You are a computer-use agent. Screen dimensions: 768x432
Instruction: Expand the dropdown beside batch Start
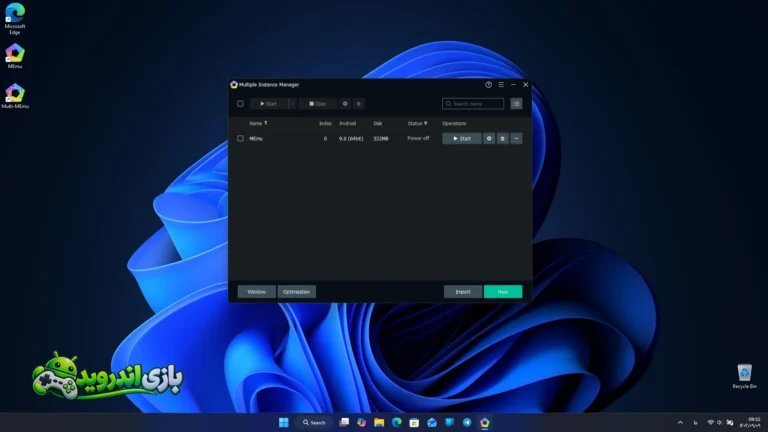coord(292,104)
